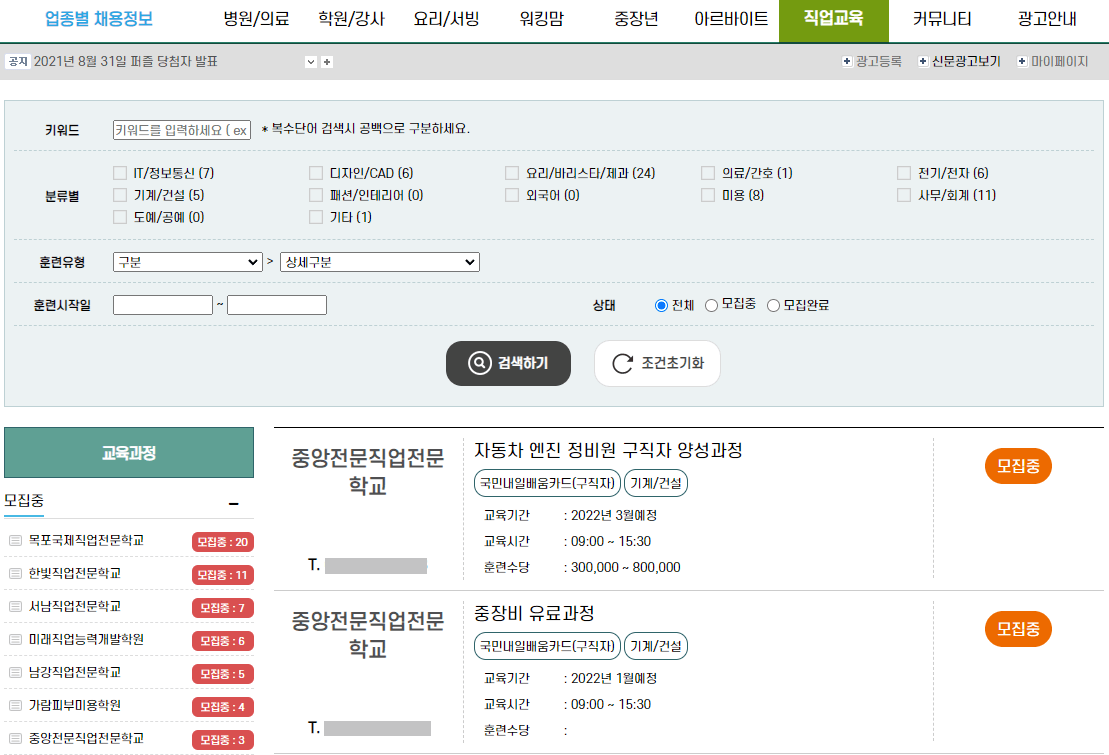The image size is (1109, 755).
Task: Click the list icon beside 가람피부미용학원
Action: click(x=16, y=705)
